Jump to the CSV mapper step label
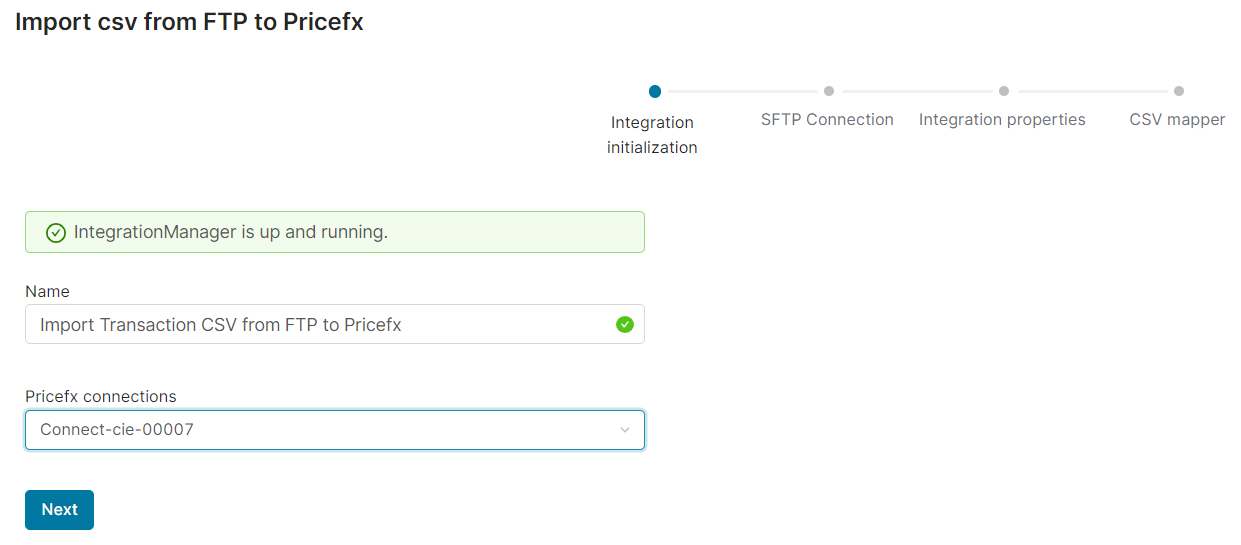Image resolution: width=1241 pixels, height=545 pixels. tap(1177, 120)
